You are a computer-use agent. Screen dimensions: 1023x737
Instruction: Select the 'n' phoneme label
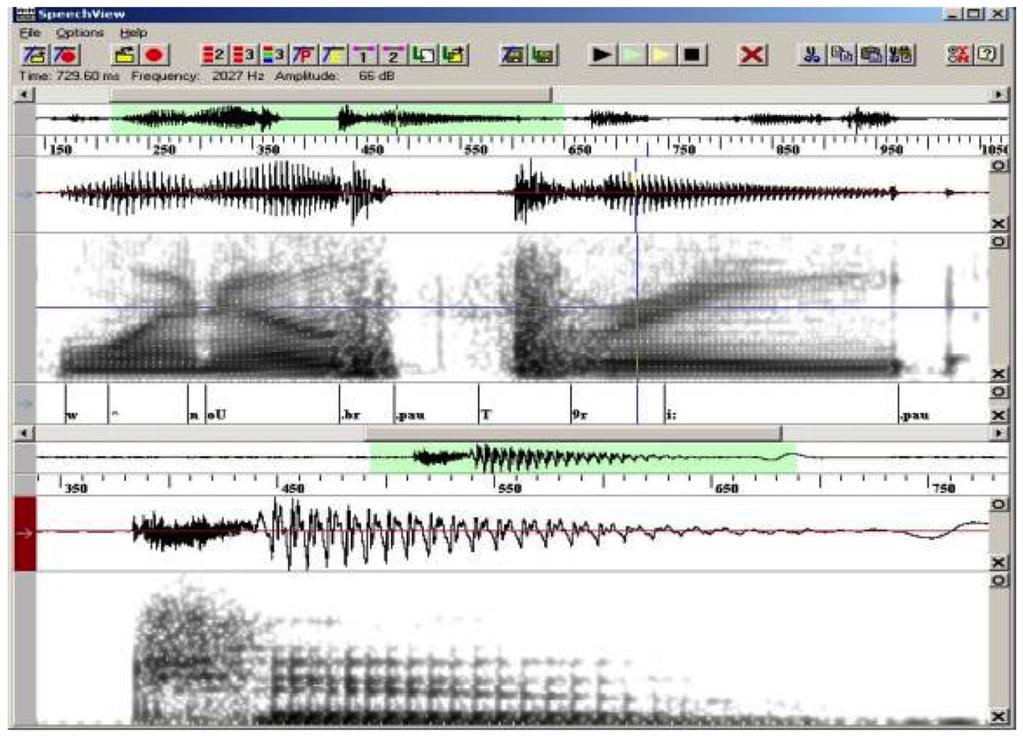pyautogui.click(x=194, y=415)
